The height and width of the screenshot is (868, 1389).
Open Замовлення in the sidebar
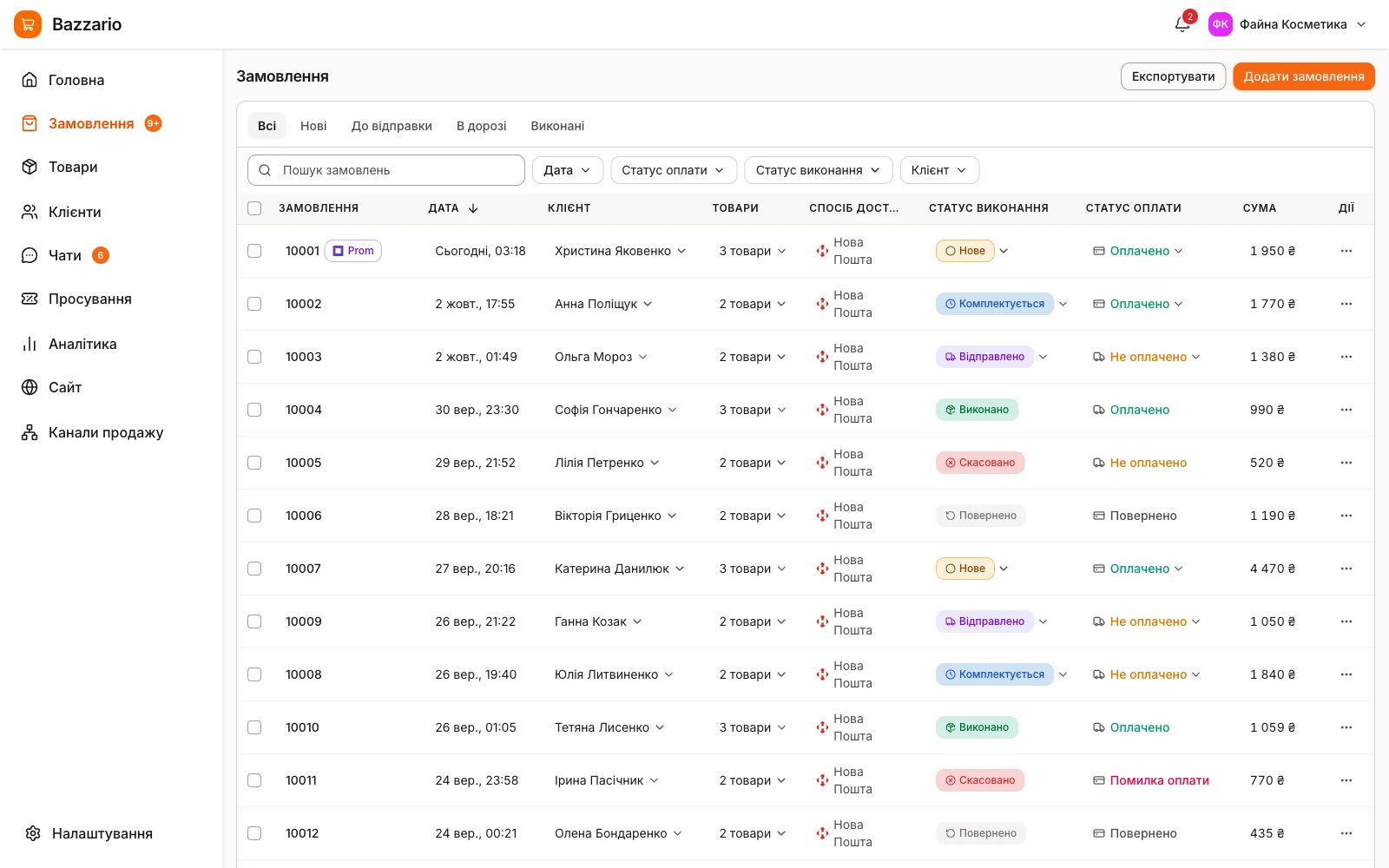[x=91, y=123]
